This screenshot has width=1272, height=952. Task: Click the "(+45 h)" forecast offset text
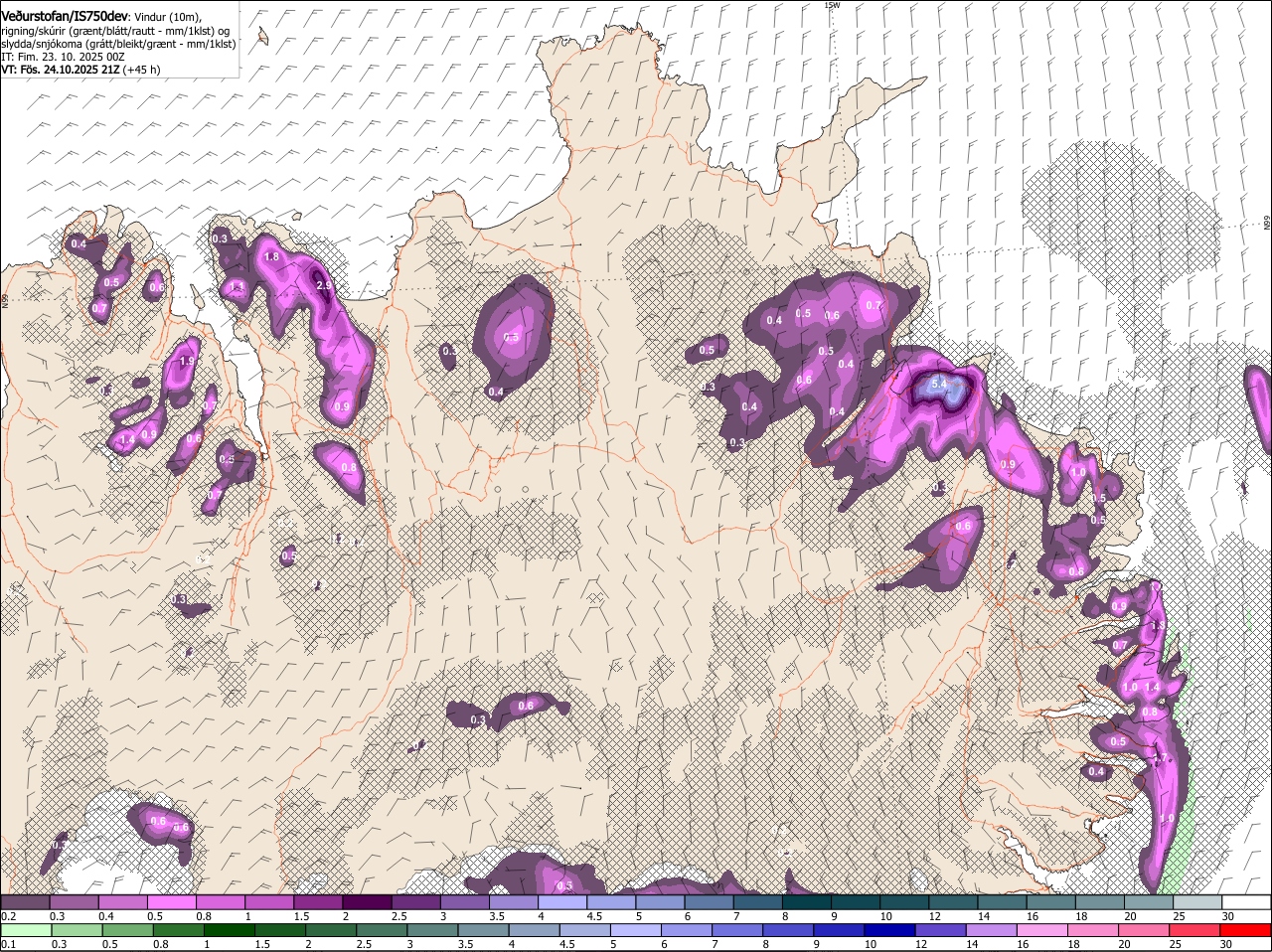pyautogui.click(x=141, y=70)
